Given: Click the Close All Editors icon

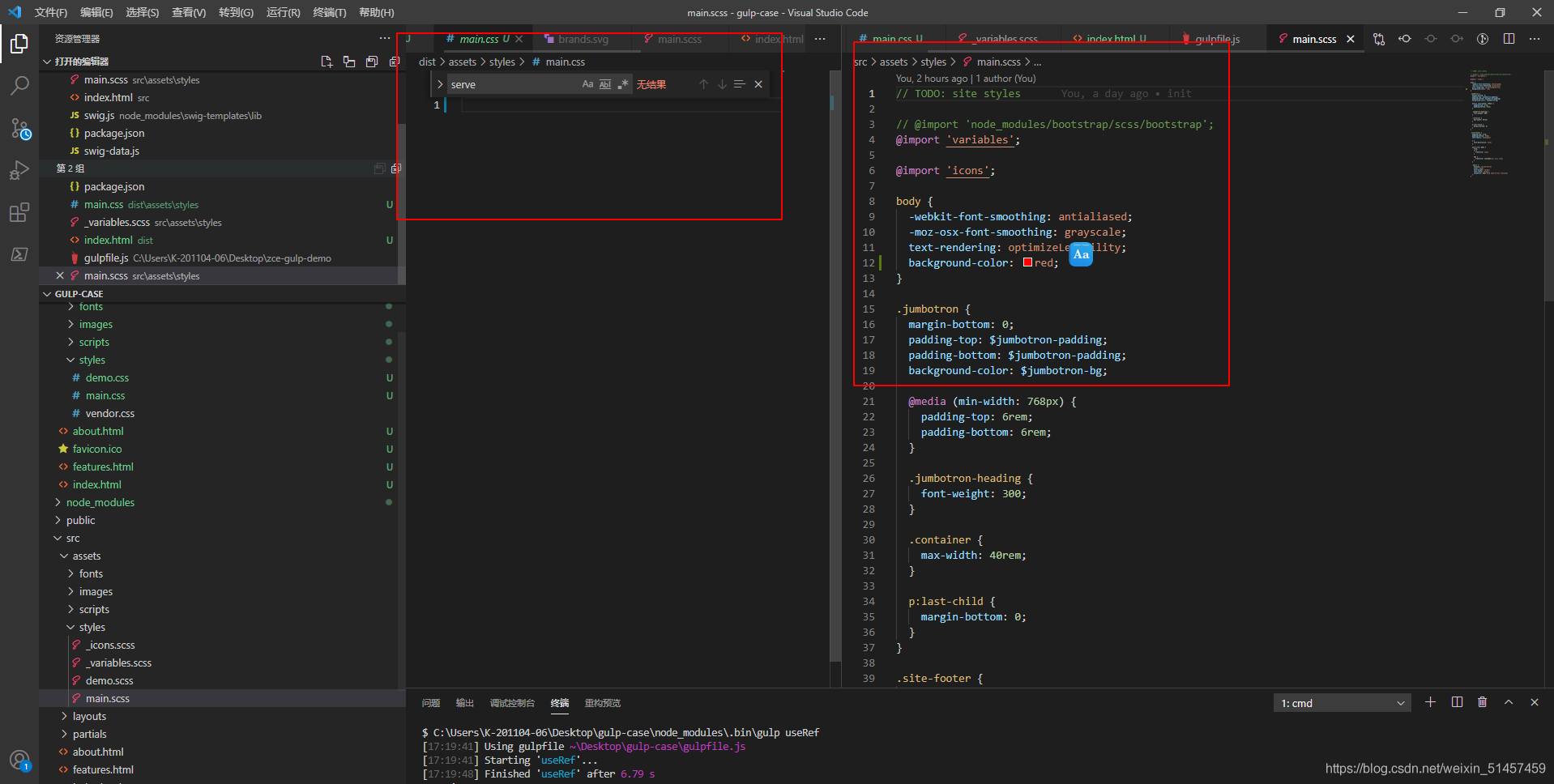Looking at the screenshot, I should point(395,62).
